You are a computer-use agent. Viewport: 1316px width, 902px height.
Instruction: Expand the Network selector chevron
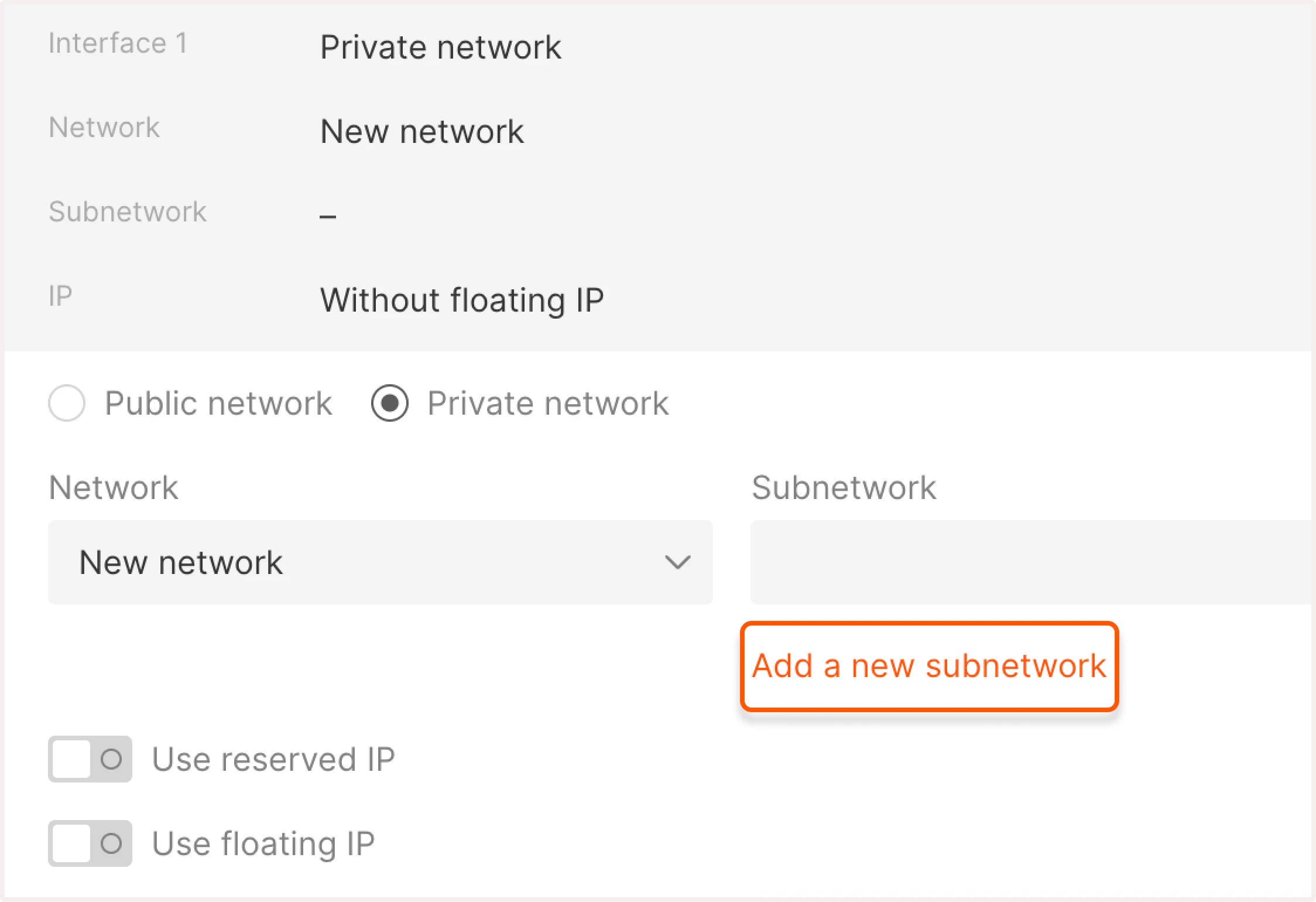pyautogui.click(x=677, y=562)
